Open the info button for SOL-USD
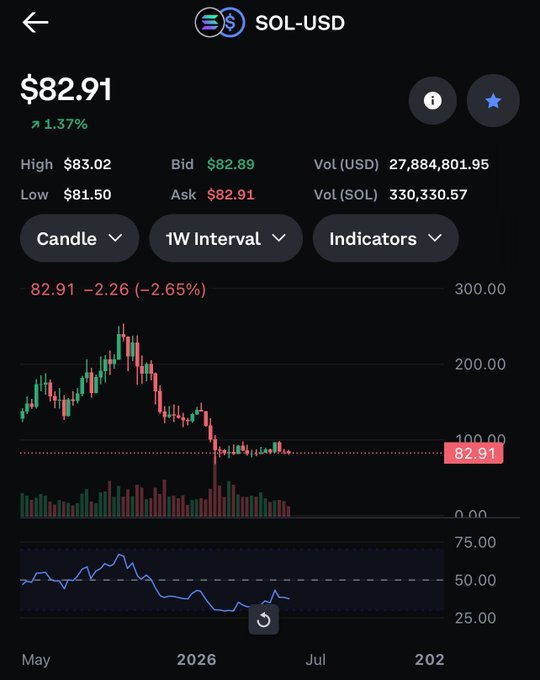540x680 pixels. point(432,101)
